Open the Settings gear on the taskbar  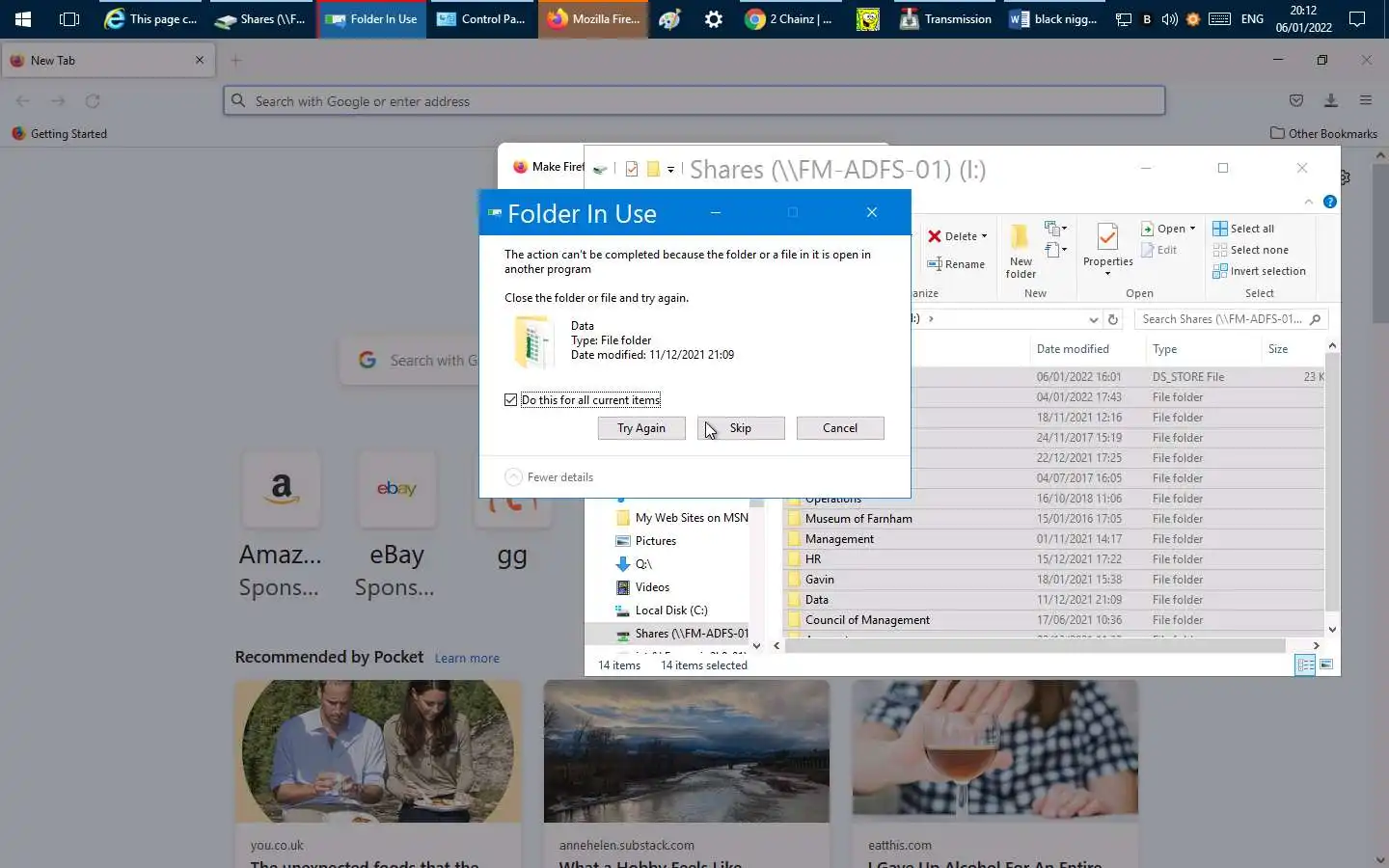[714, 18]
